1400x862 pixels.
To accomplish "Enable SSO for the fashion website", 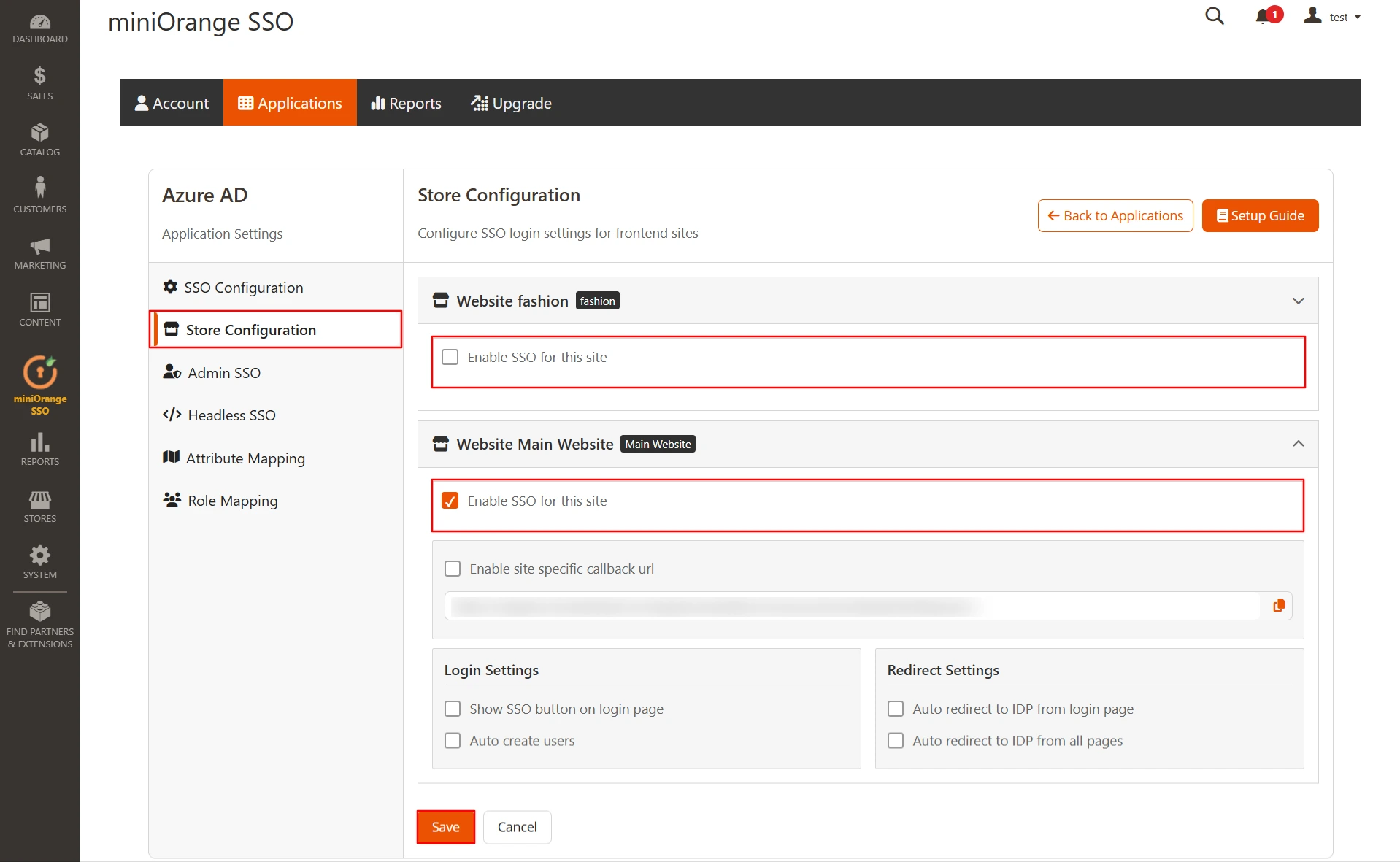I will 450,357.
